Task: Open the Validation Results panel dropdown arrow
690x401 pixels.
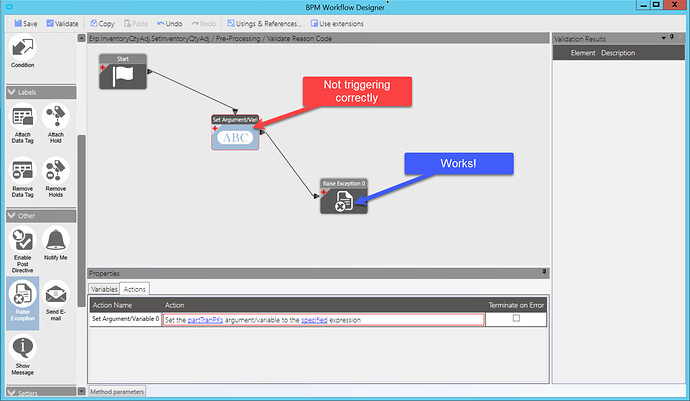Action: tap(664, 38)
